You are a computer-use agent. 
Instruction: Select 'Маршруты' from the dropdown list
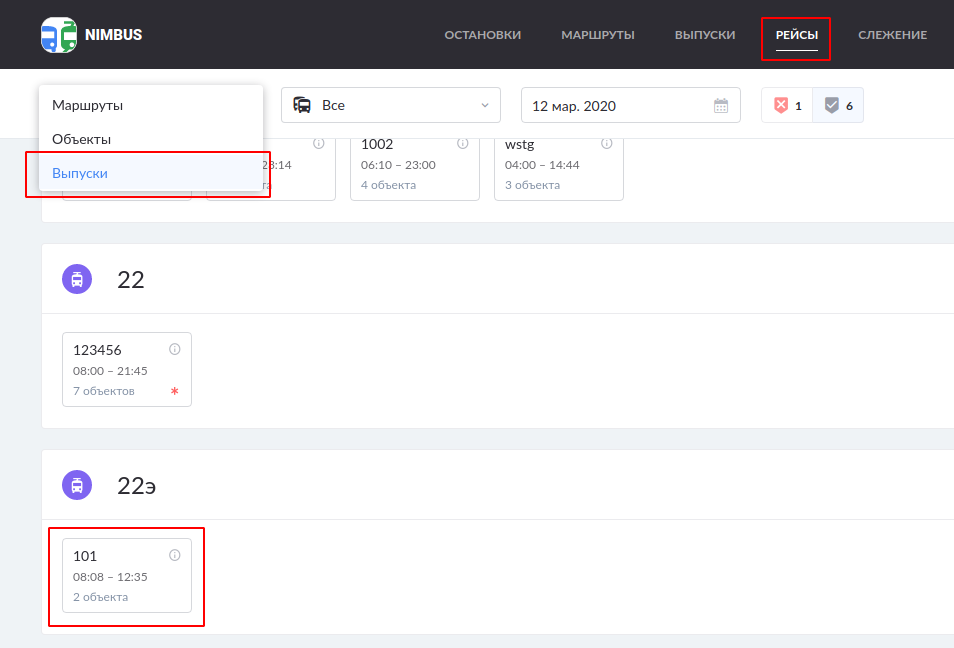(87, 105)
